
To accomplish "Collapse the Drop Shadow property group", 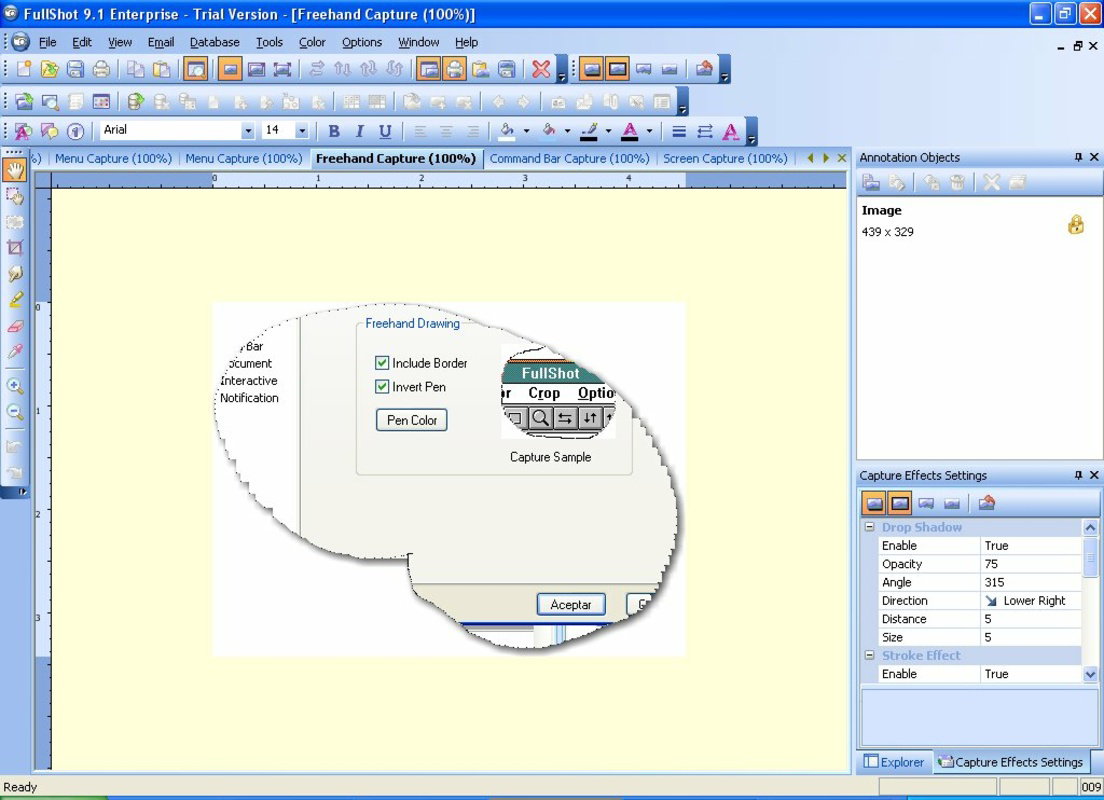I will (x=869, y=527).
